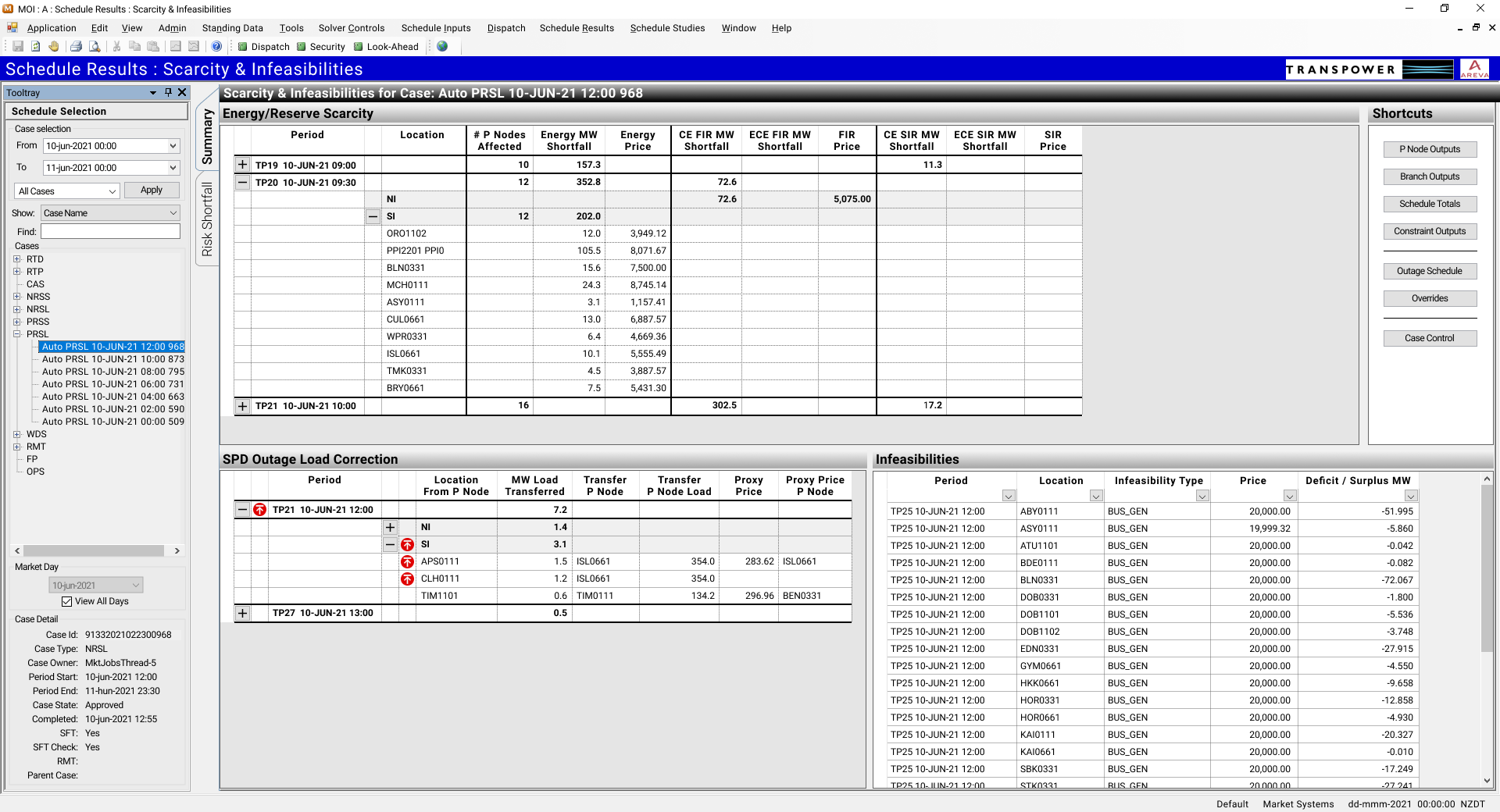
Task: Open the Schedule Results menu
Action: click(x=577, y=28)
